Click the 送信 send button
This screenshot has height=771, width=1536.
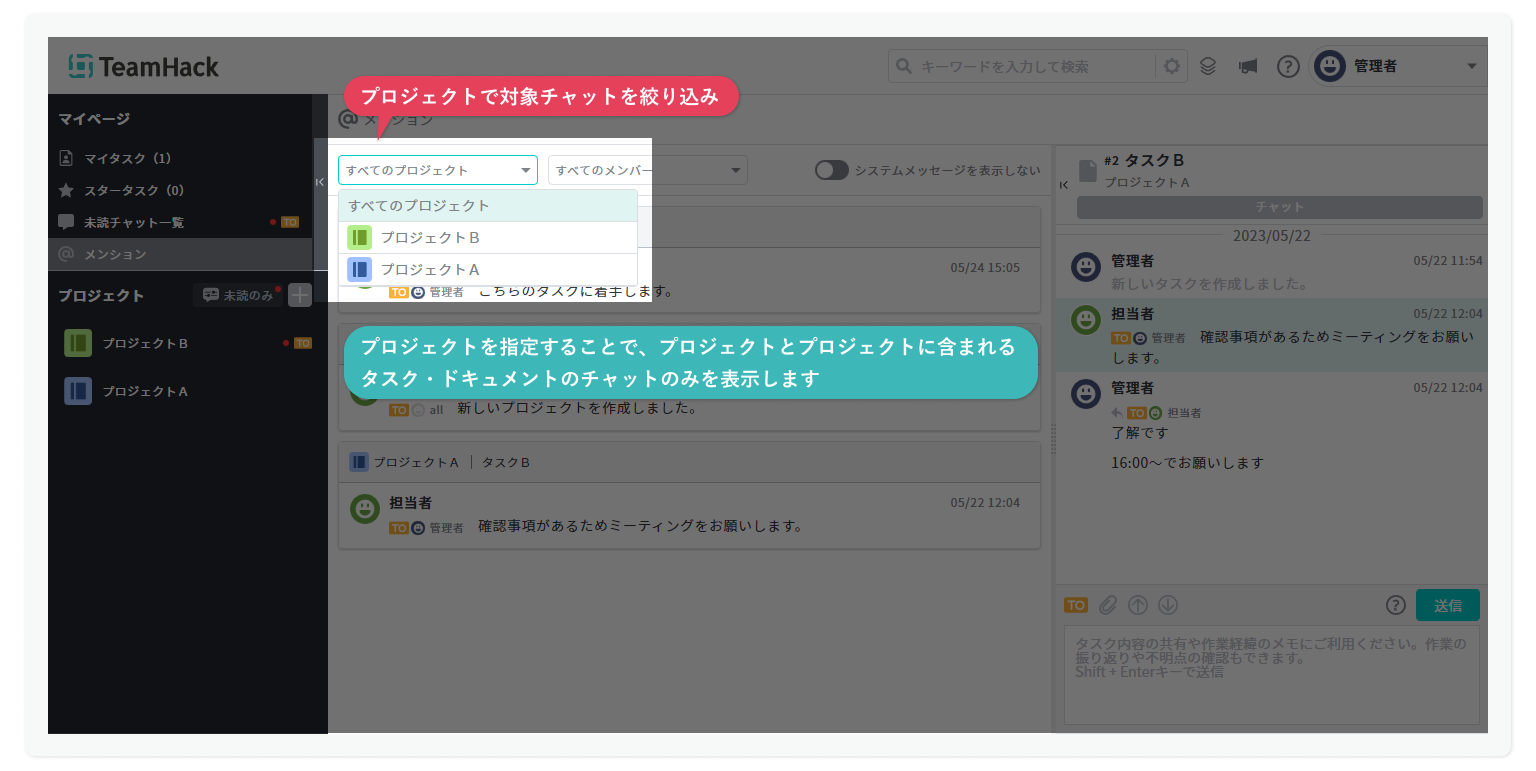click(x=1447, y=605)
